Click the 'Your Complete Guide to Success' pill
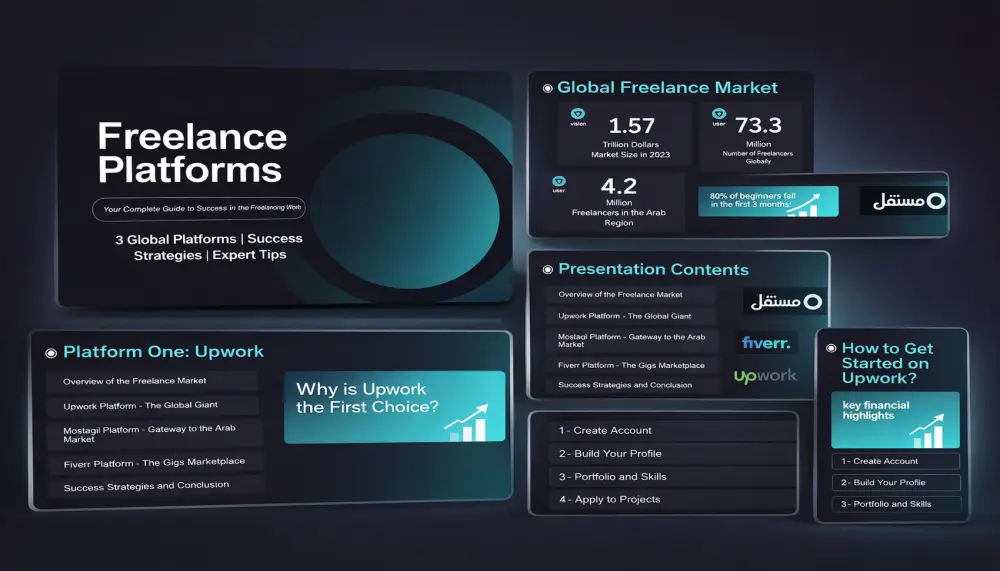The height and width of the screenshot is (571, 1000). (x=199, y=209)
